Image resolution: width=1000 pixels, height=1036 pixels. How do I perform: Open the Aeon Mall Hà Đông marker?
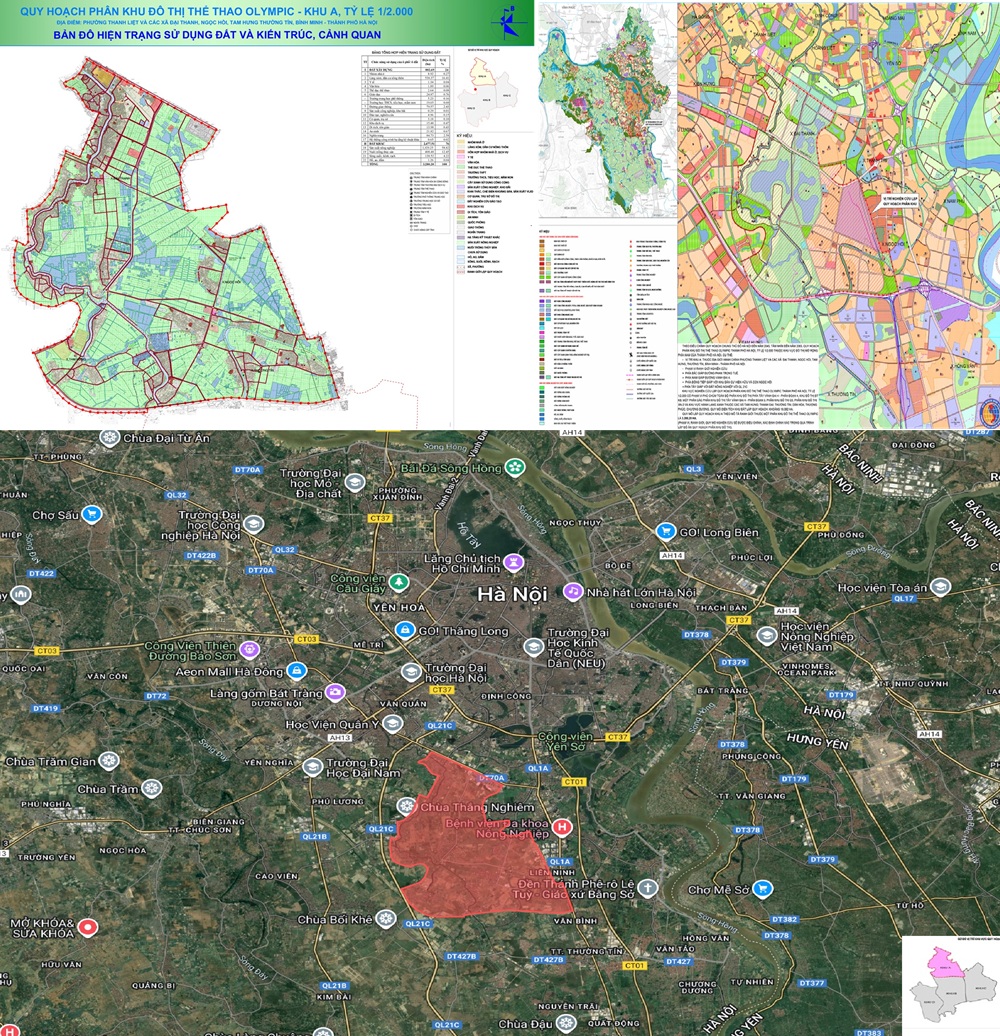[x=297, y=671]
